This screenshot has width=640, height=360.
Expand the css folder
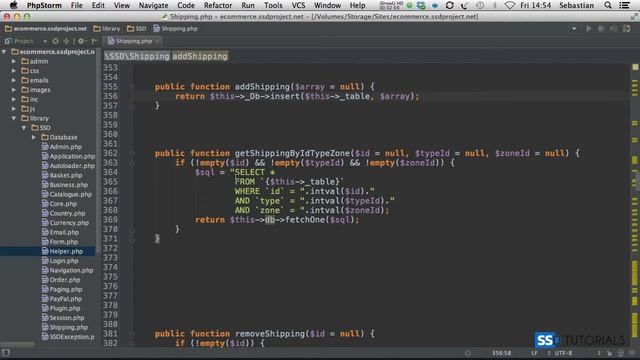[14, 71]
